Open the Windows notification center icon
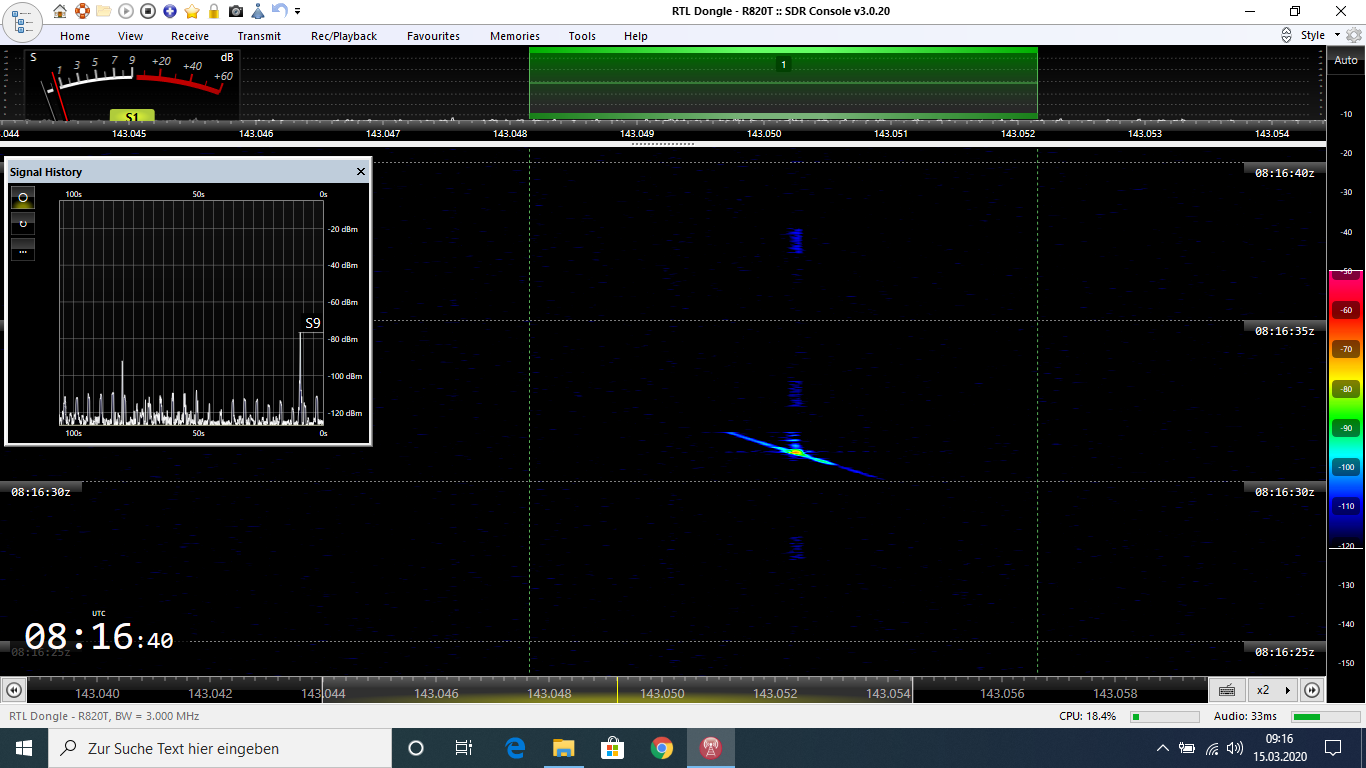The width and height of the screenshot is (1366, 768). click(1332, 748)
